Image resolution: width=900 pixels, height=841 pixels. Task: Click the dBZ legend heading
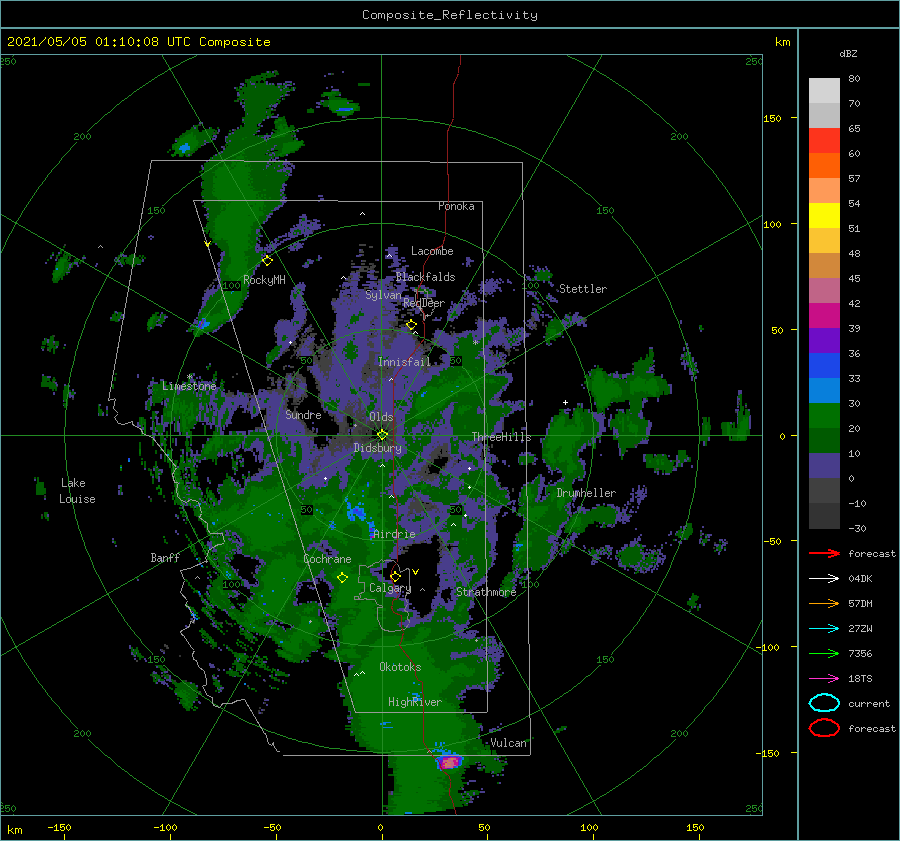pos(848,54)
